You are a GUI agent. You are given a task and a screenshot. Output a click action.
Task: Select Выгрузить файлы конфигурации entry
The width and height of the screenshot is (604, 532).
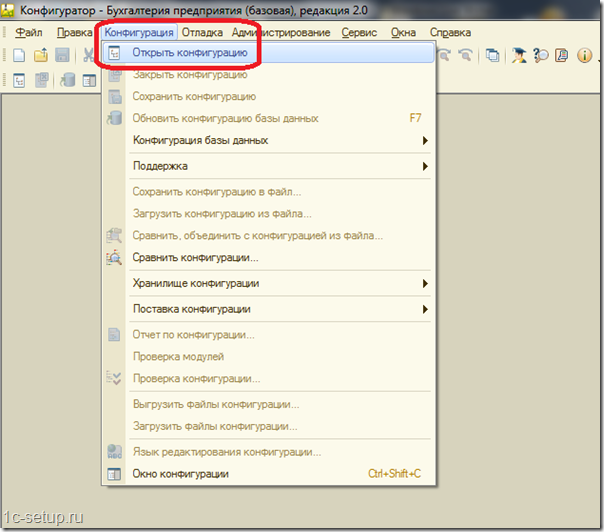(268, 404)
